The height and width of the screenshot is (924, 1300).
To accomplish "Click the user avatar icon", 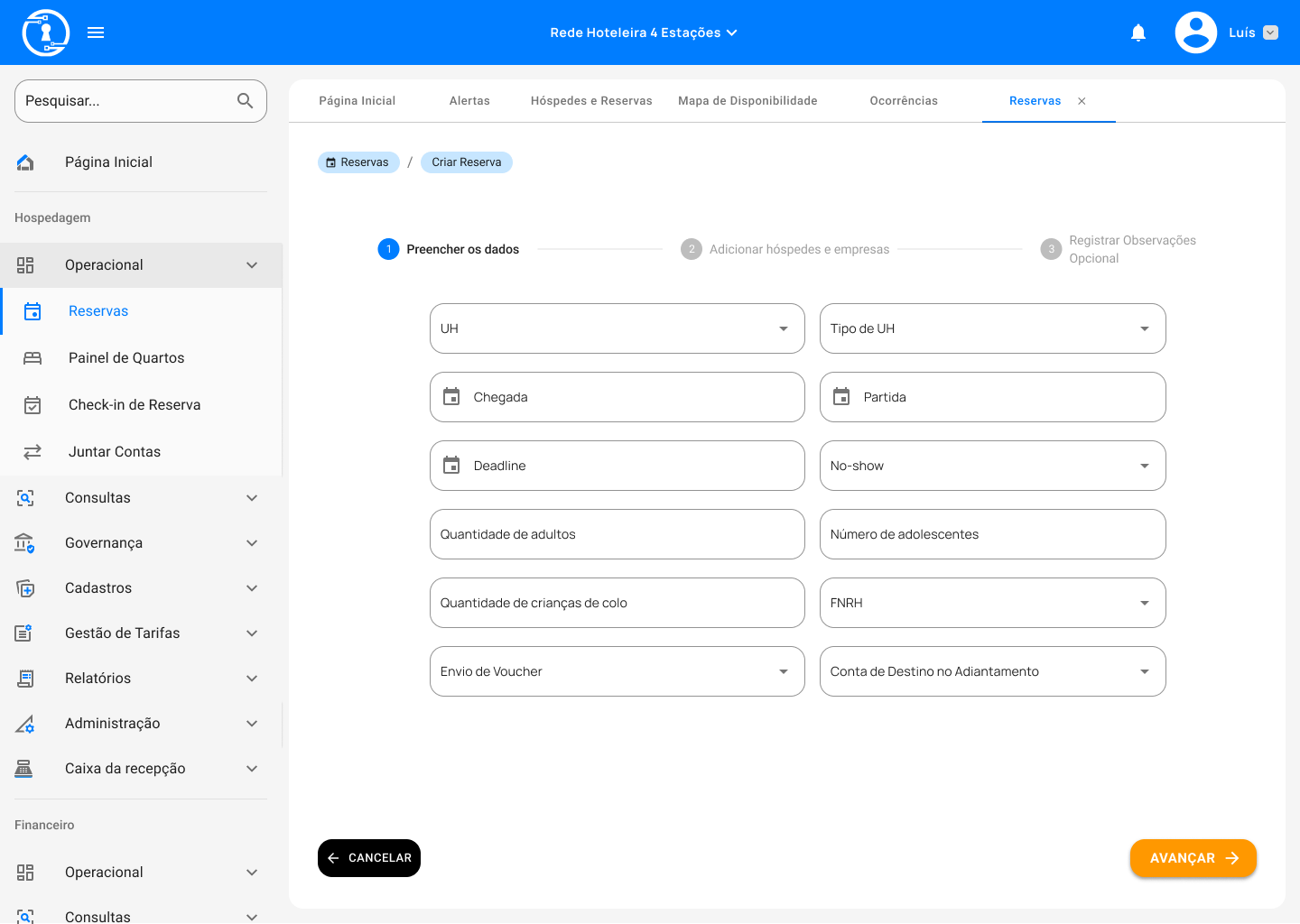I will pos(1195,33).
